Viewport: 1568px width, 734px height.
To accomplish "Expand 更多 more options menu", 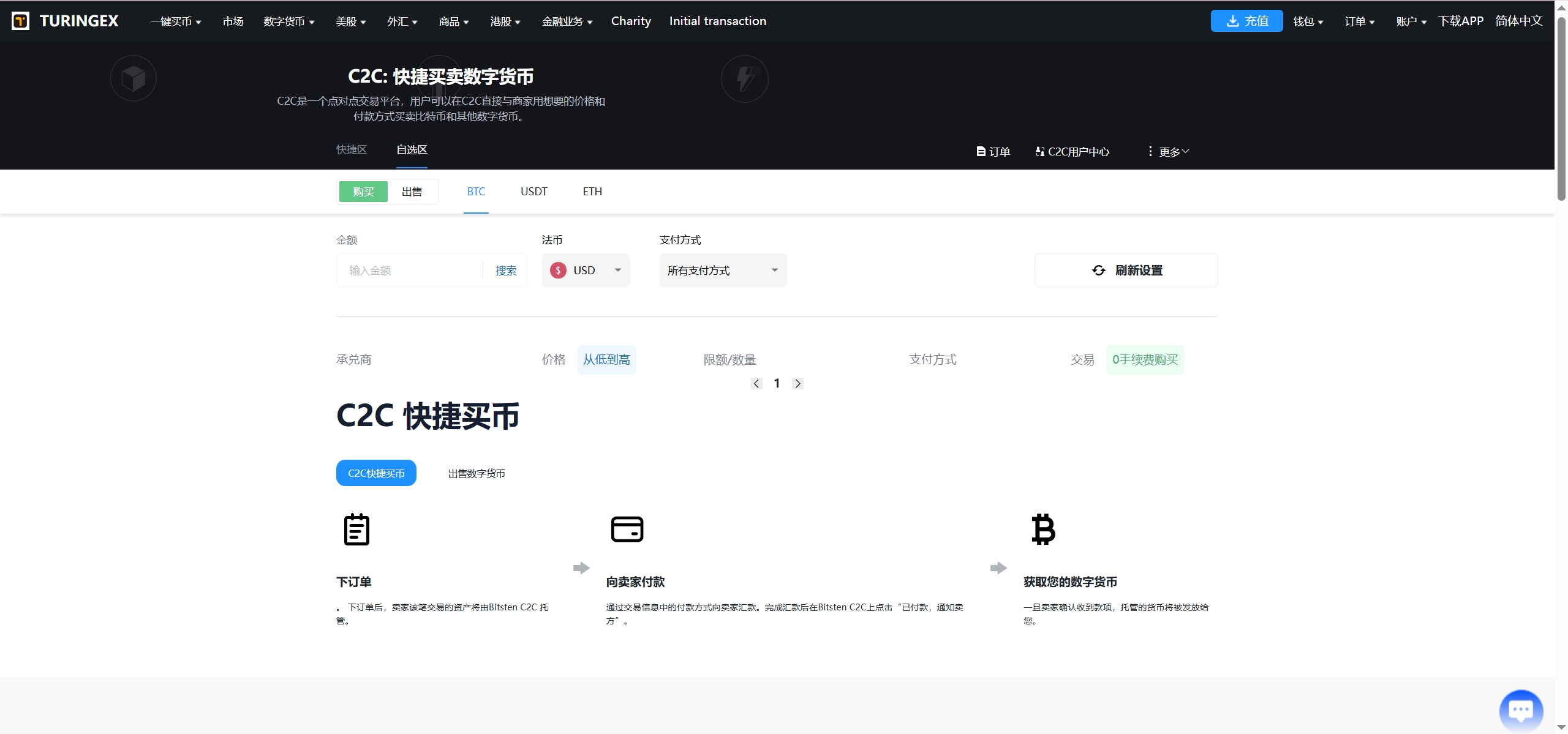I will click(1168, 151).
